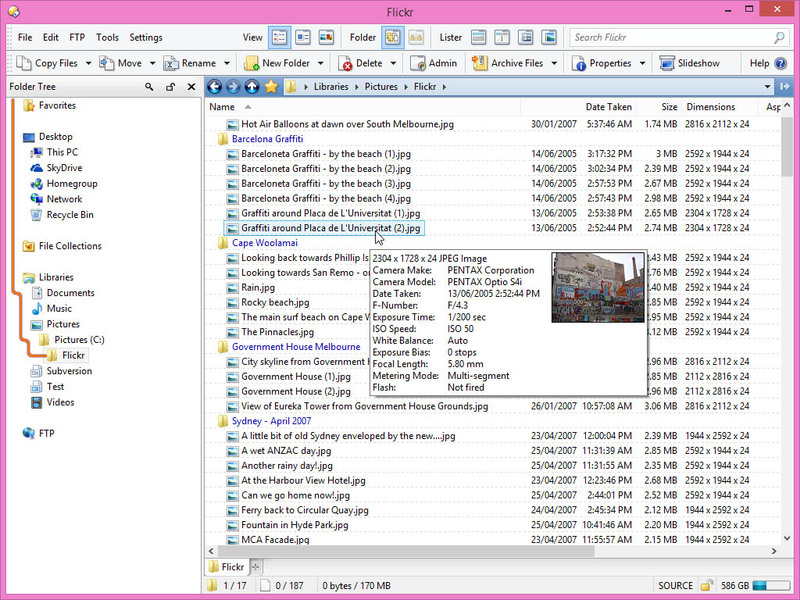Toggle Flat View folder icon

point(392,37)
